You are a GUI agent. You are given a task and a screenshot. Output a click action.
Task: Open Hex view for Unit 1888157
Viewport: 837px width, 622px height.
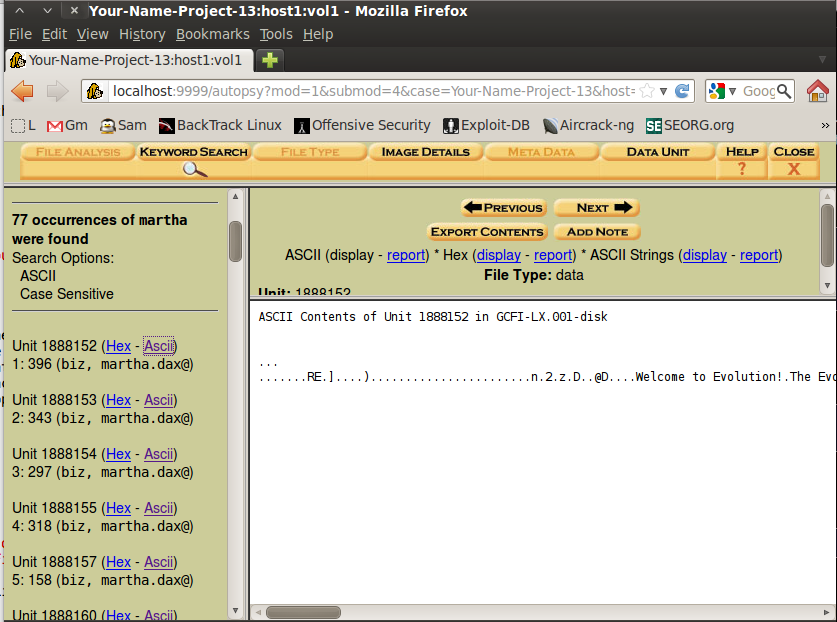pyautogui.click(x=118, y=562)
